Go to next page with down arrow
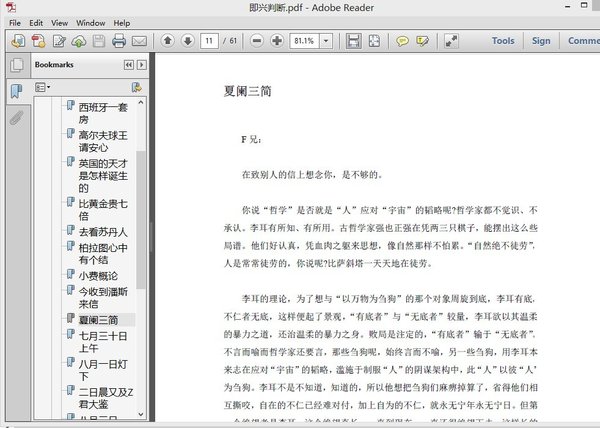 tap(188, 40)
